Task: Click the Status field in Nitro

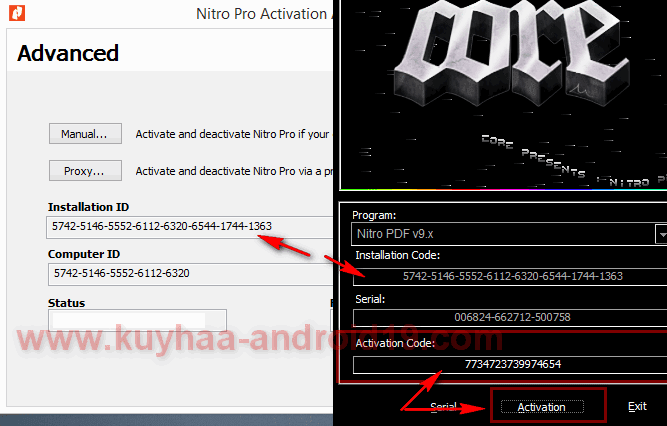Action: coord(137,320)
